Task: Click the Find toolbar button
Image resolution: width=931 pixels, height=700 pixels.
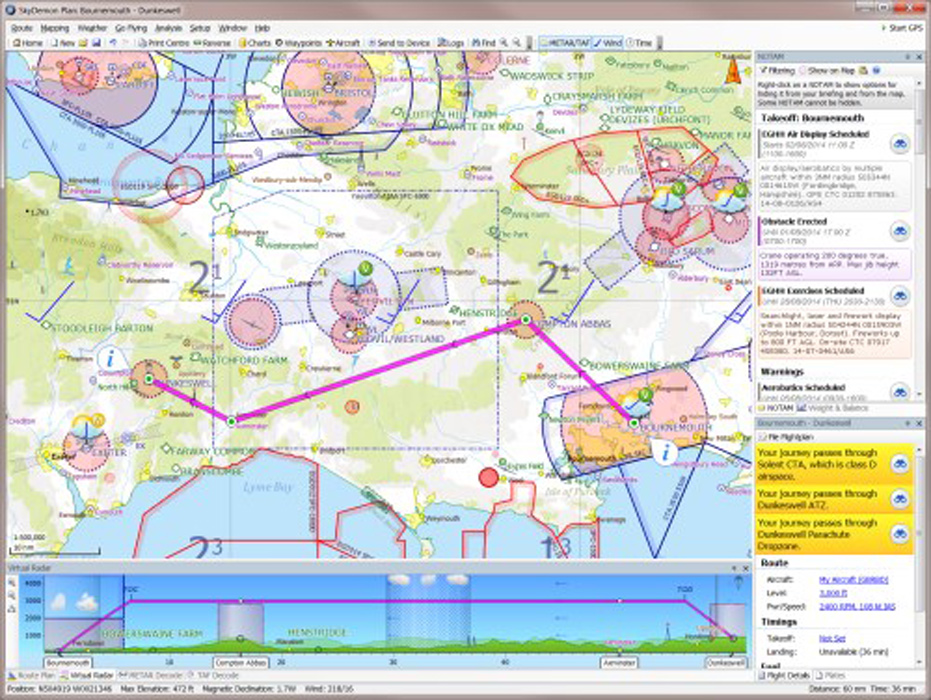Action: (483, 43)
